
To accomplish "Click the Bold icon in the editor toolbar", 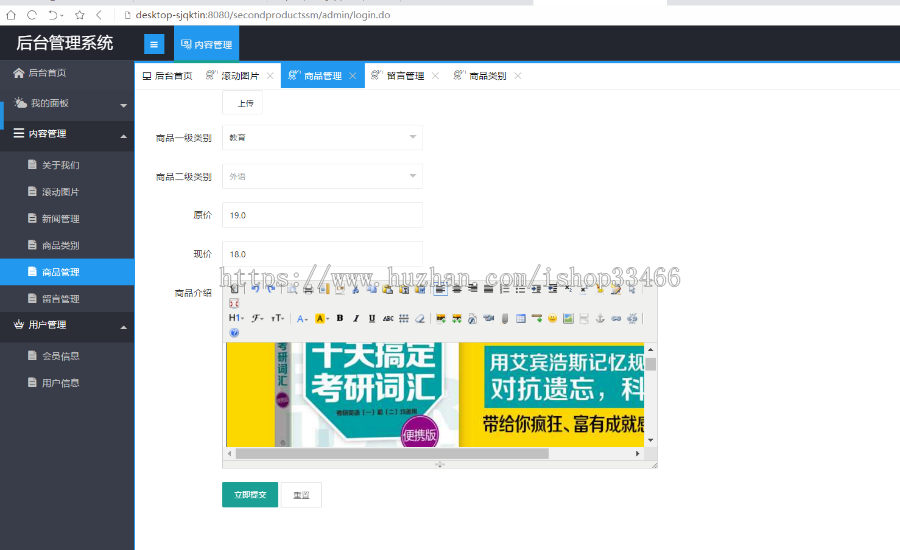I will click(340, 318).
